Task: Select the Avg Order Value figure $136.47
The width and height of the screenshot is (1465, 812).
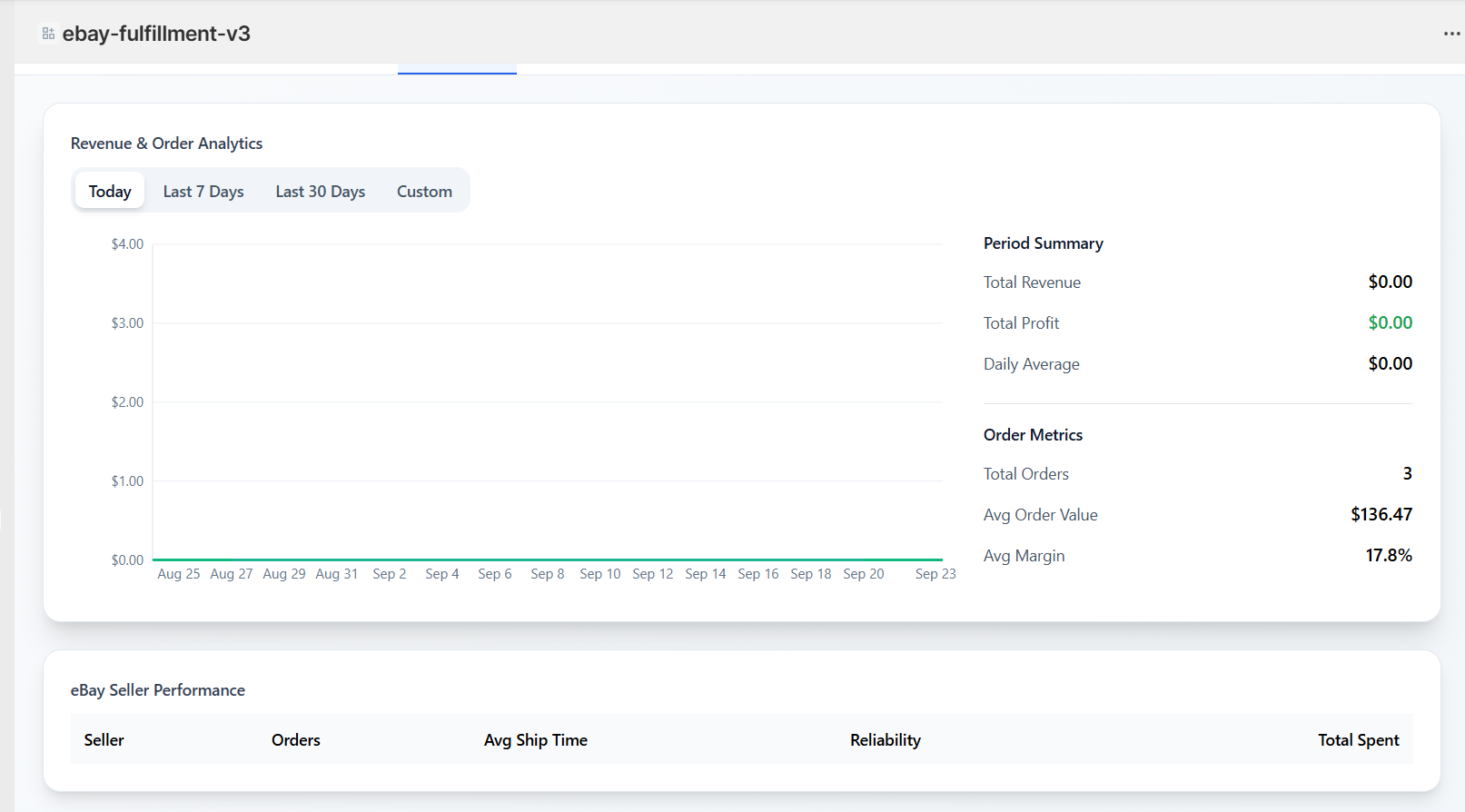Action: point(1381,514)
